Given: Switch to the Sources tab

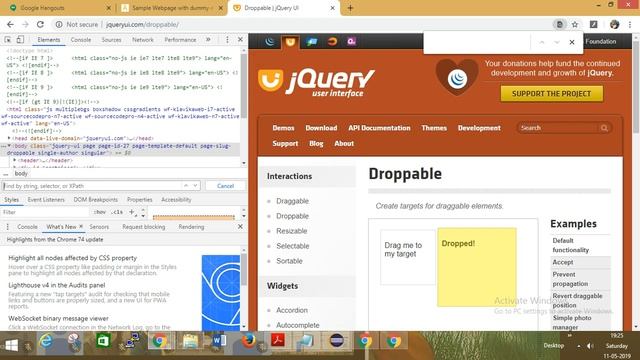Looking at the screenshot, I should pos(111,40).
